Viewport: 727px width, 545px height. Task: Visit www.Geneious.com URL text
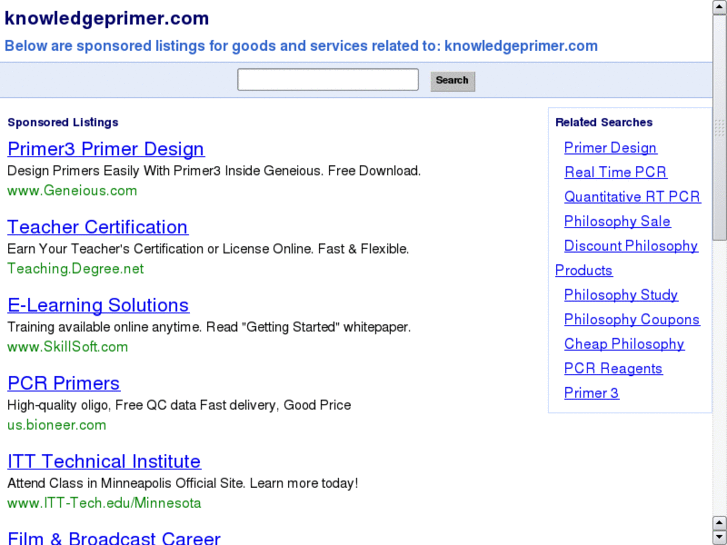(x=72, y=191)
